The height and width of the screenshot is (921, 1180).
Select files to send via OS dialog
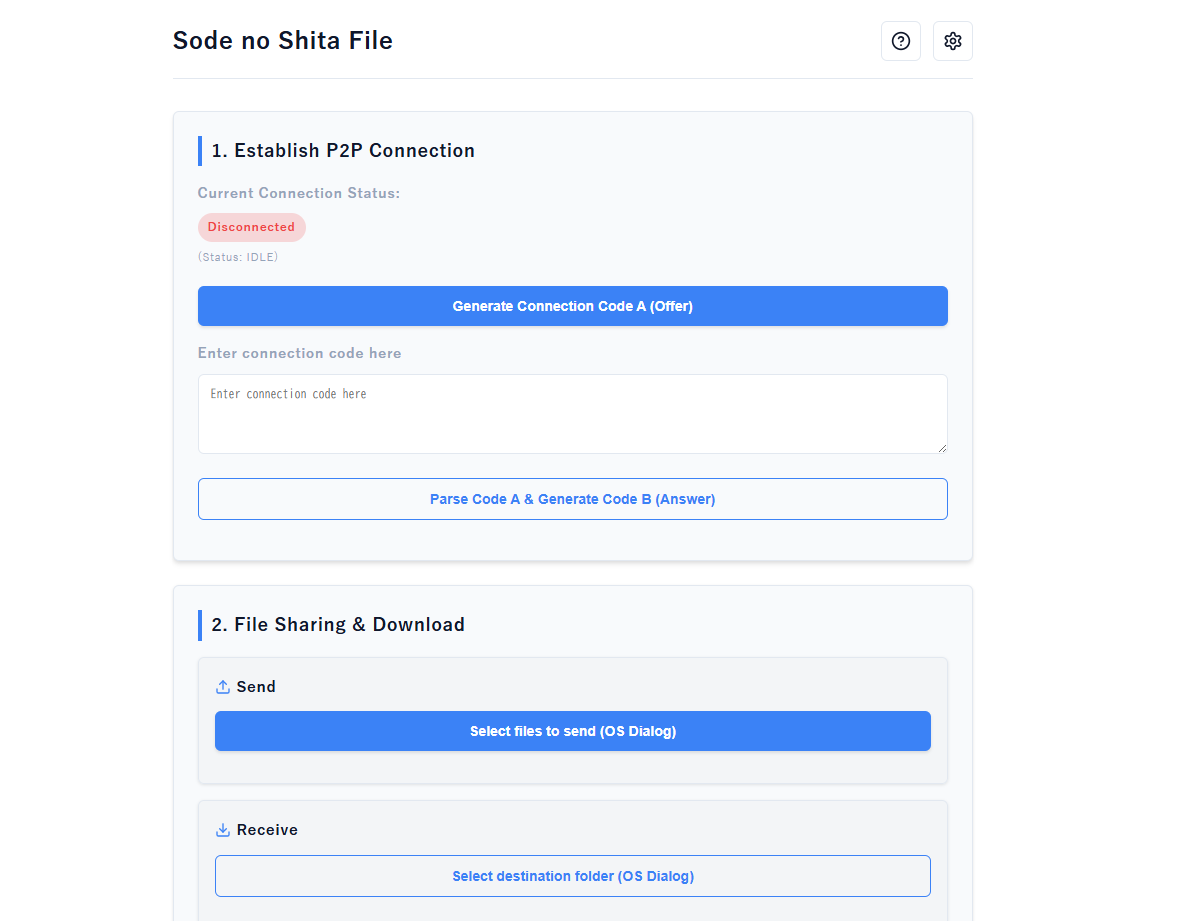573,731
